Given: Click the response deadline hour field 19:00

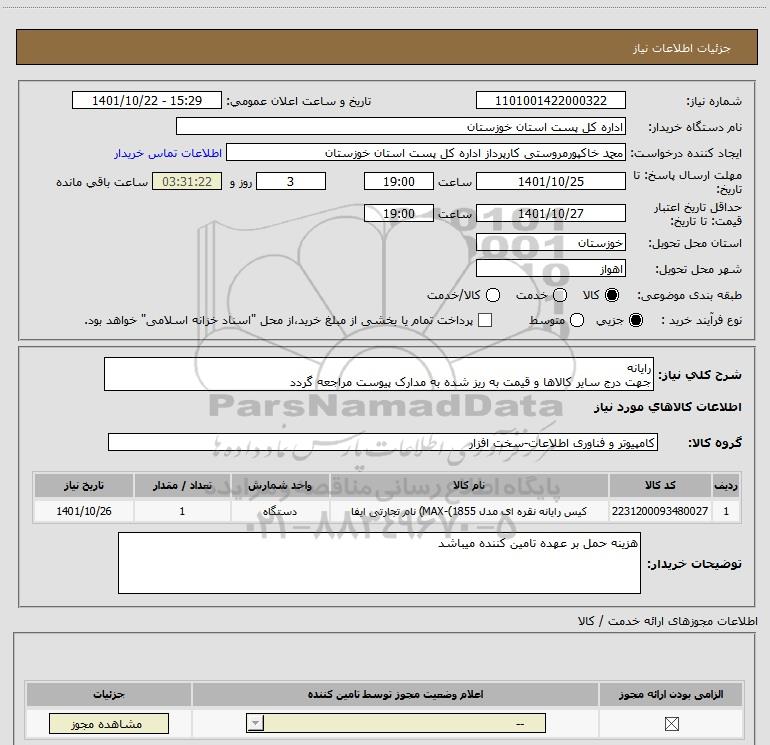Looking at the screenshot, I should (399, 181).
